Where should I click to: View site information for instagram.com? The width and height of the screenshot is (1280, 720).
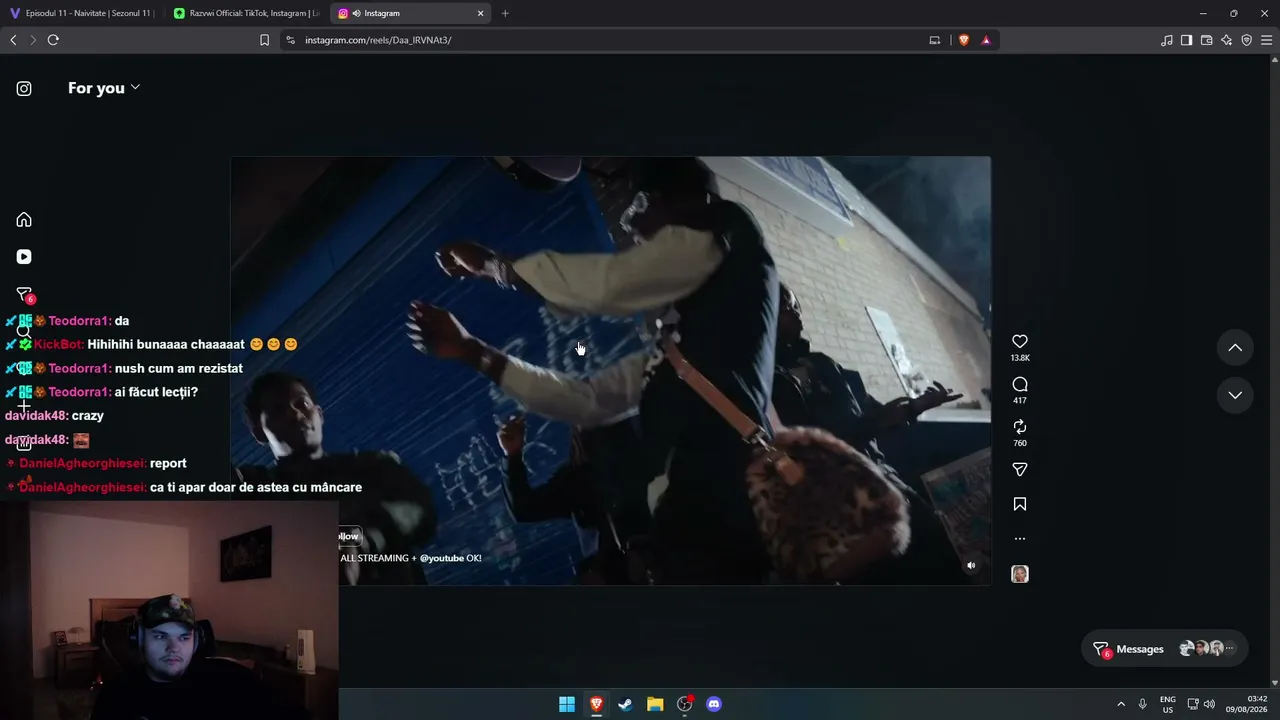pyautogui.click(x=290, y=40)
